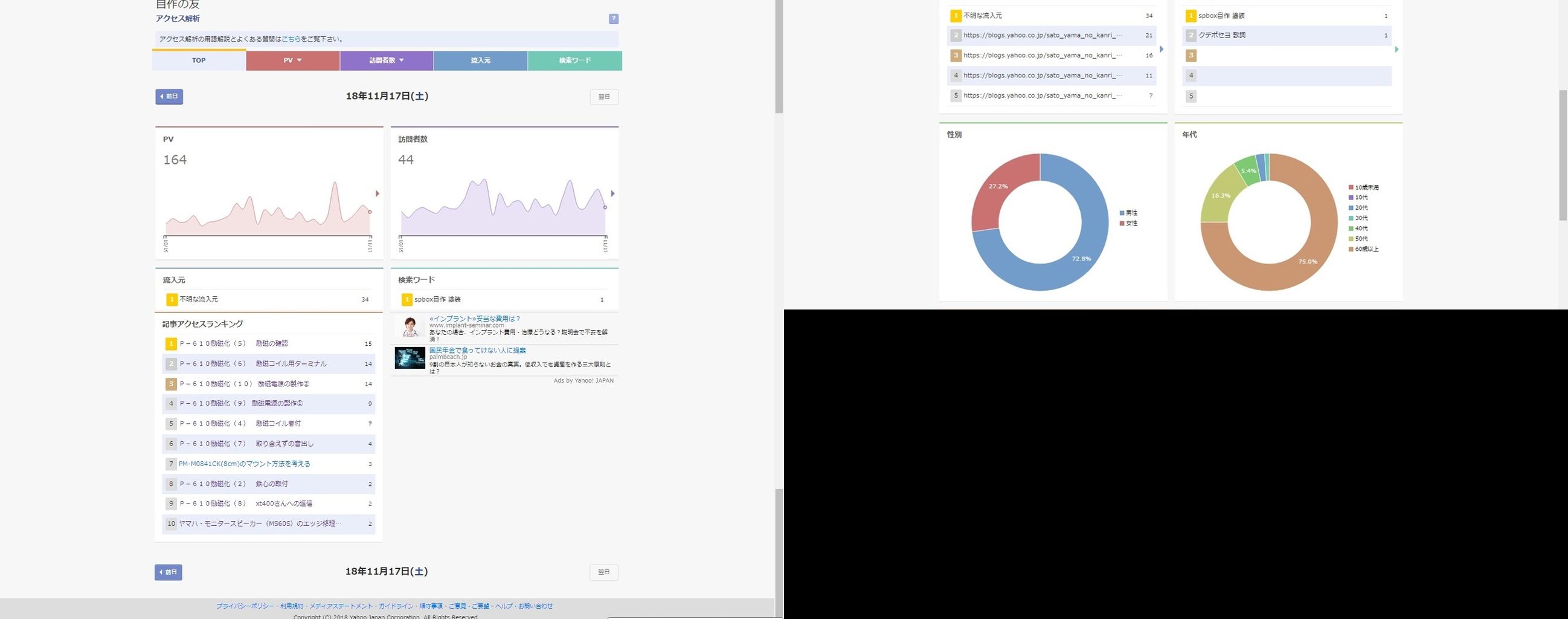Select ranking row Ｐ－６１０励磁化（７） 取り合えずの音出し
This screenshot has width=1568, height=619.
(268, 444)
